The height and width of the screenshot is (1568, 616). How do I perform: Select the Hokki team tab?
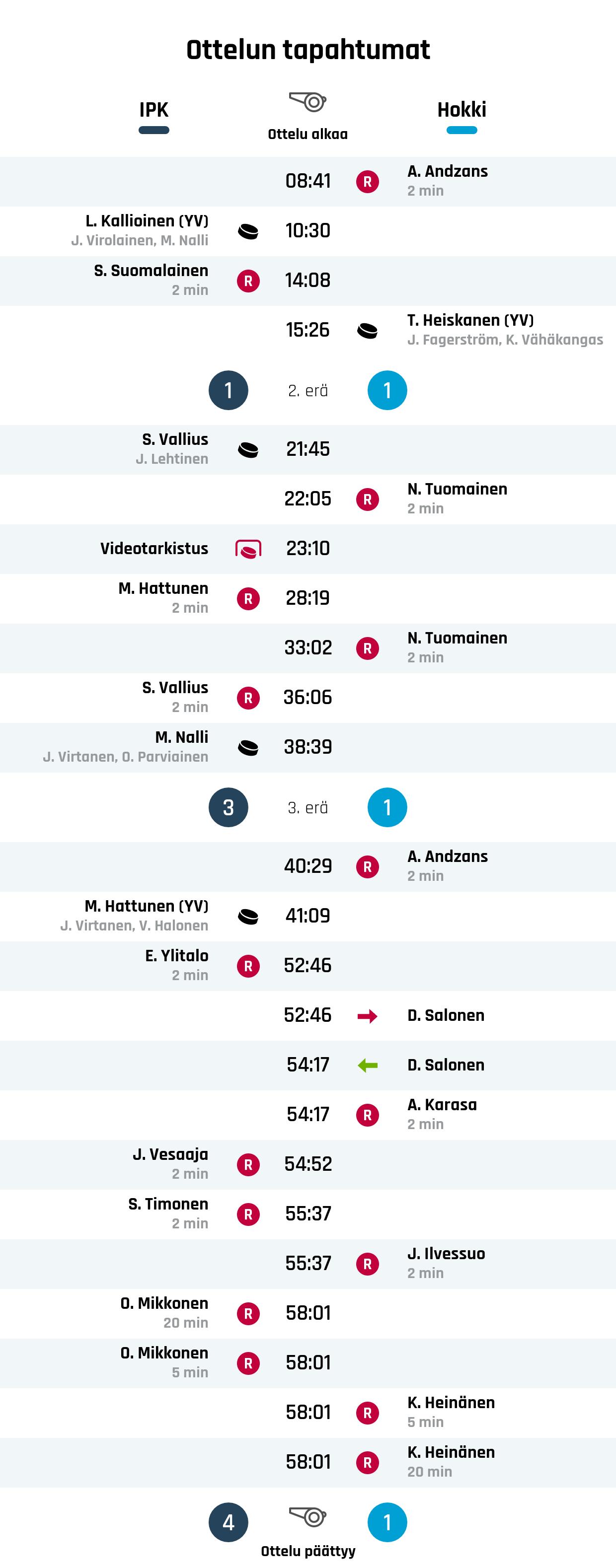462,110
